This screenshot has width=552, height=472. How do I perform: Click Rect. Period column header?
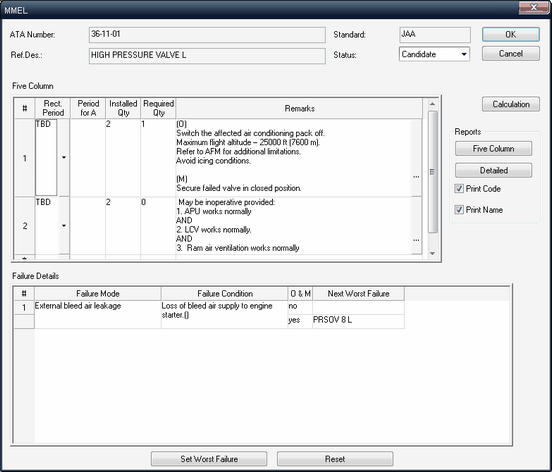click(x=53, y=108)
